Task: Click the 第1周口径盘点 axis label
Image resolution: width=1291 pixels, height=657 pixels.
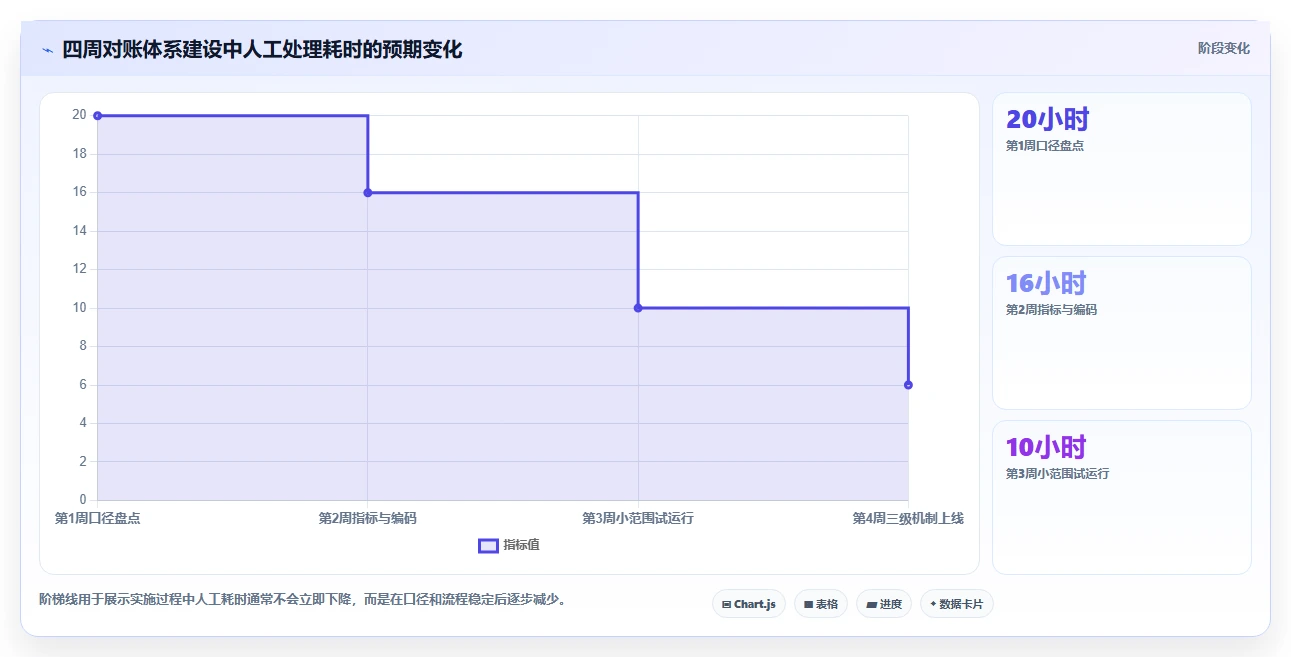Action: [97, 518]
